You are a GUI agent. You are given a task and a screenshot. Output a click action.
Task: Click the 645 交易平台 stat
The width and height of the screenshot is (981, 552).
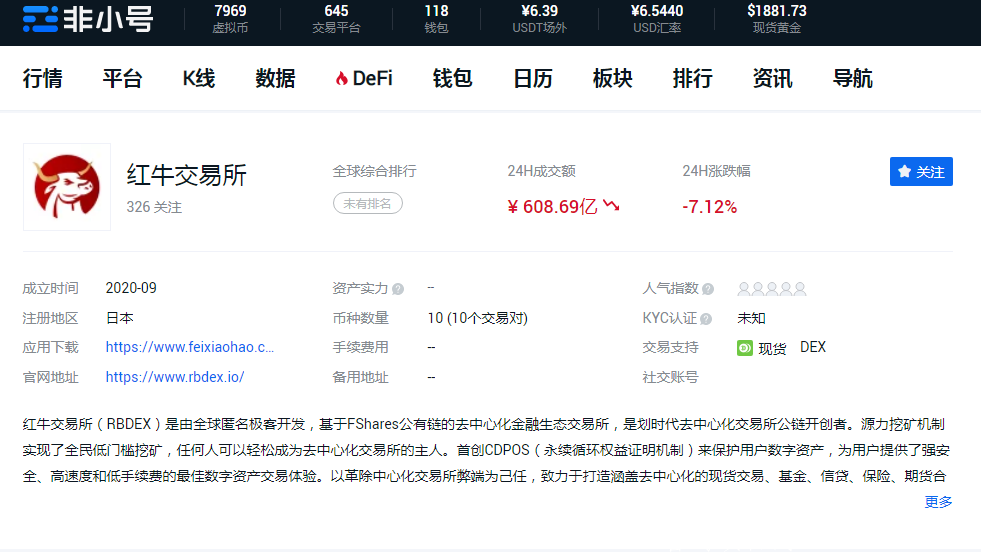tap(337, 19)
